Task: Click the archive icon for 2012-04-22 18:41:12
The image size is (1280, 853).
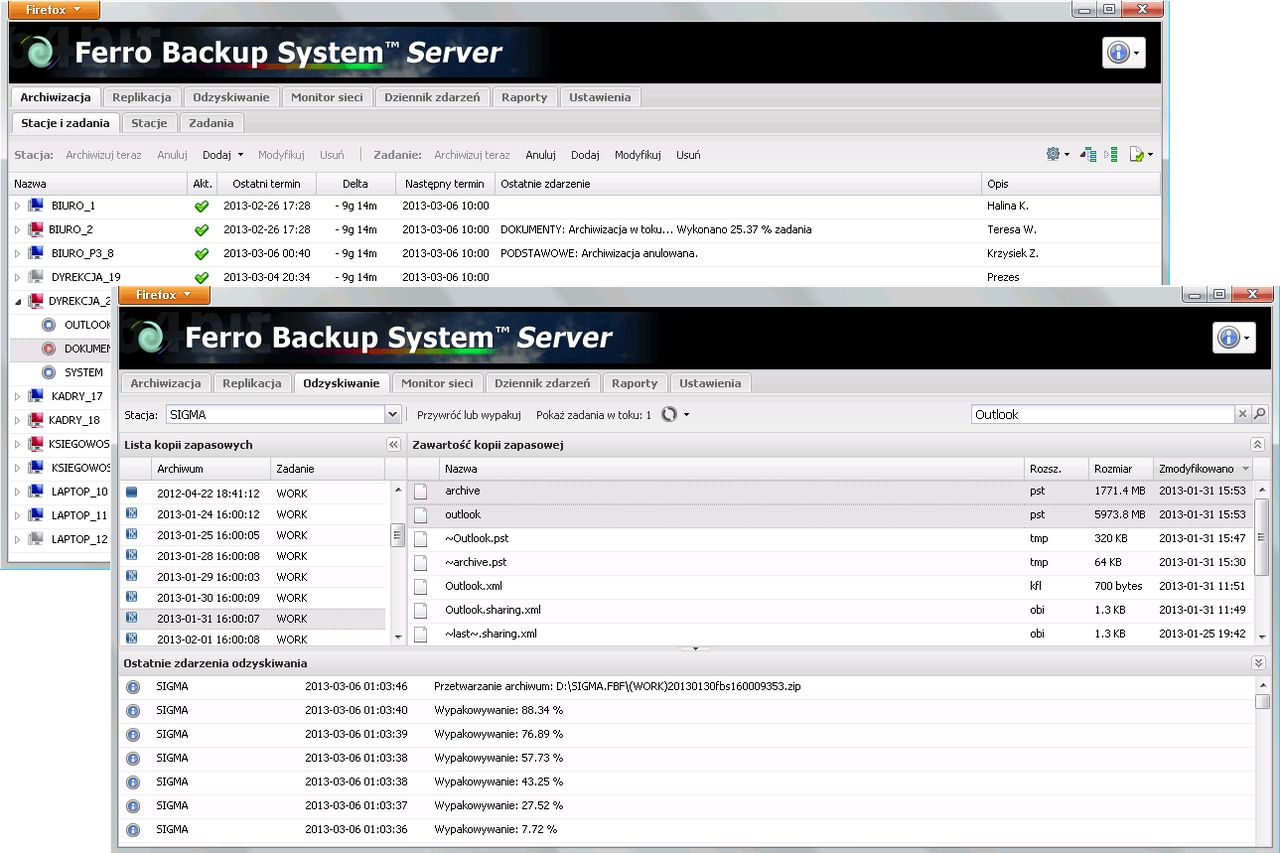Action: [131, 493]
